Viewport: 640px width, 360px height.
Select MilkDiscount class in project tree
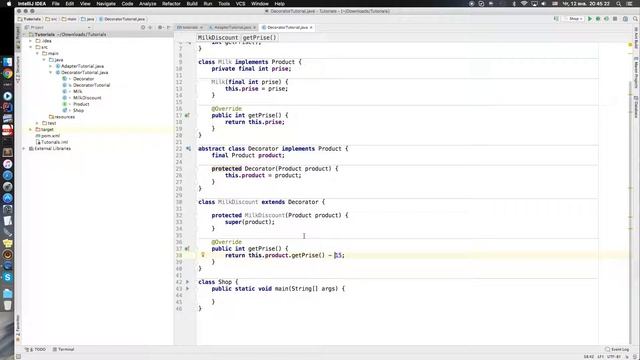click(87, 98)
